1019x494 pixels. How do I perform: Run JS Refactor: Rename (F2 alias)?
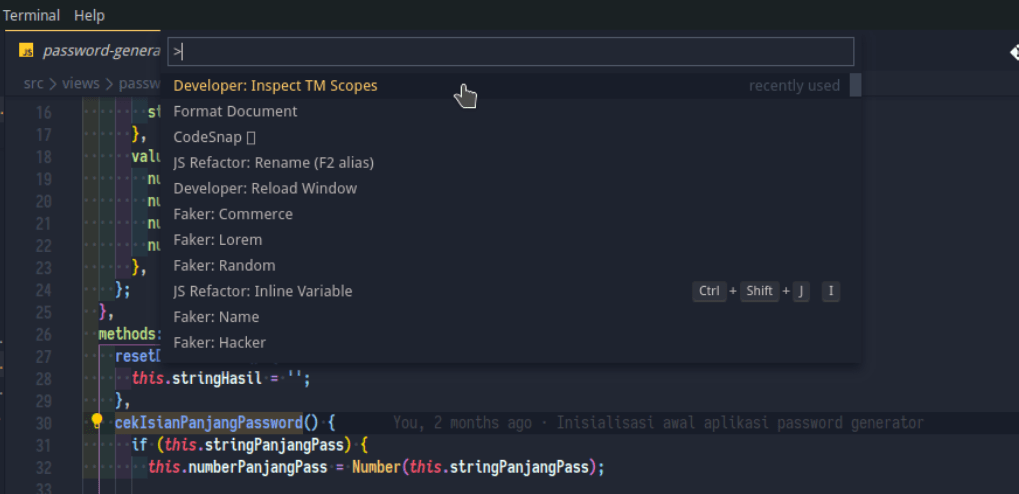273,162
